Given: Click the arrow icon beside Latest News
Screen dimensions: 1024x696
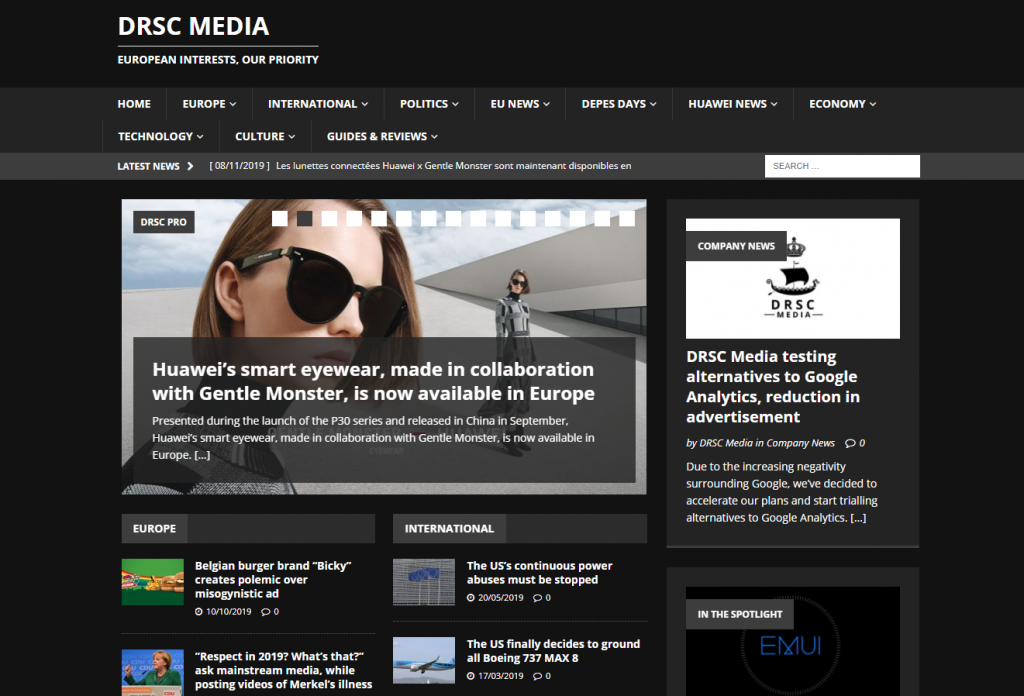Looking at the screenshot, I should 190,166.
